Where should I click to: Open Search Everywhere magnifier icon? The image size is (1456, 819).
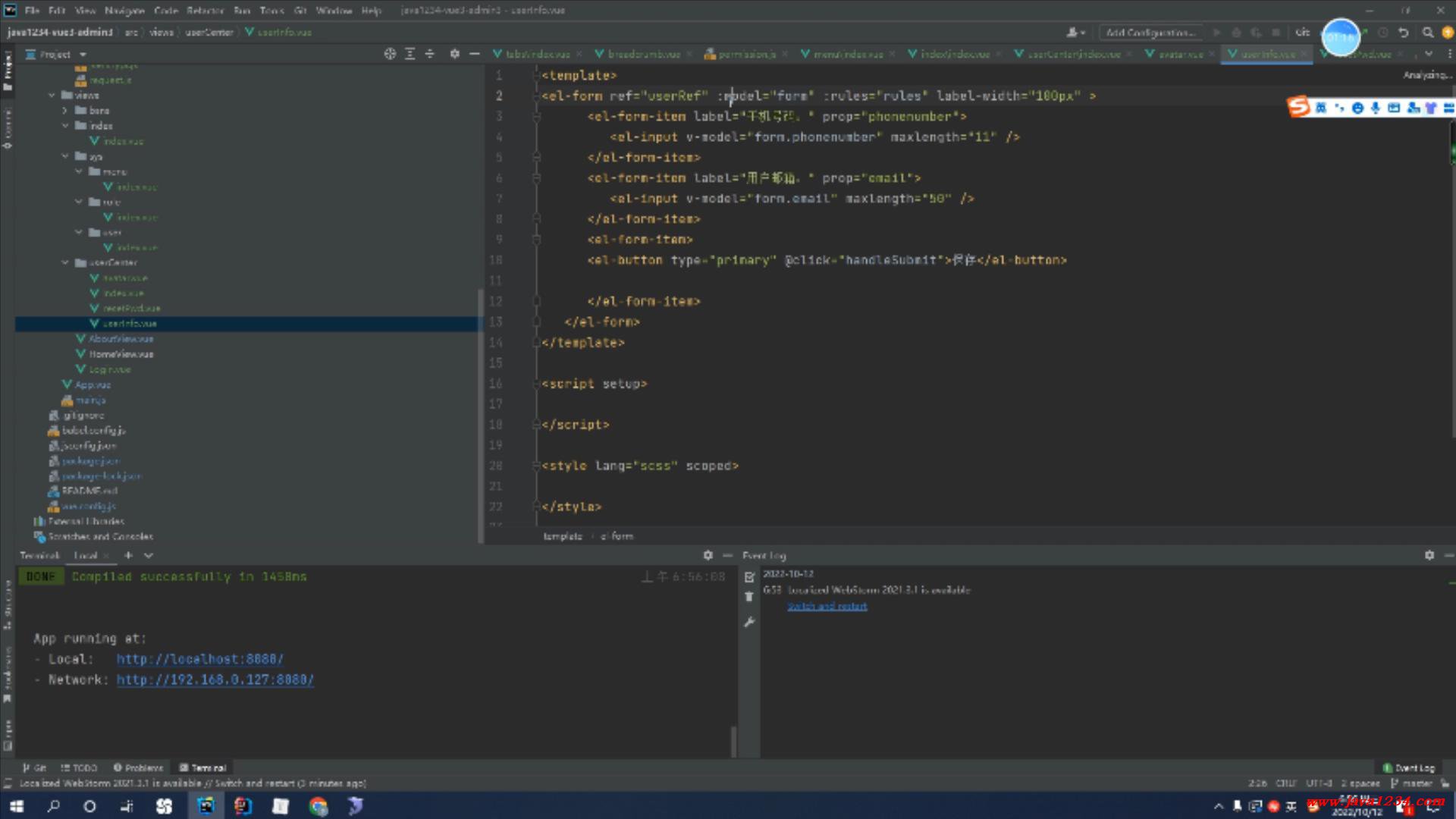tap(1427, 33)
